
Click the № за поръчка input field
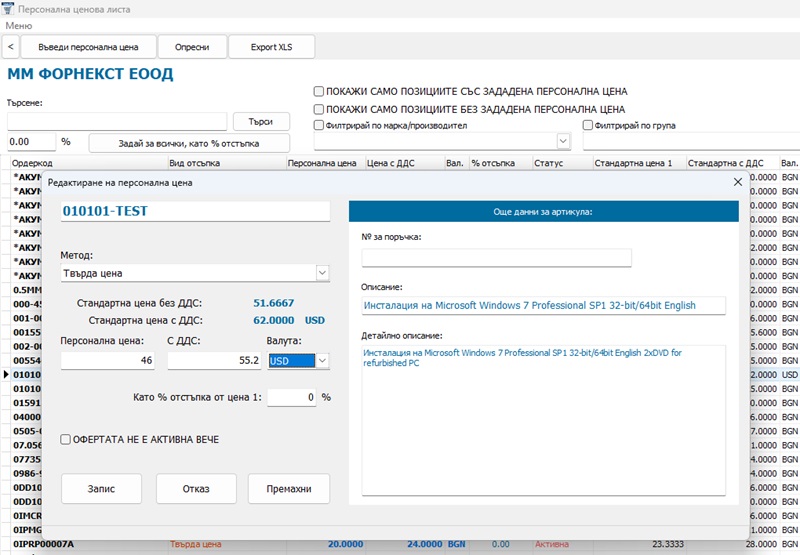coord(496,258)
